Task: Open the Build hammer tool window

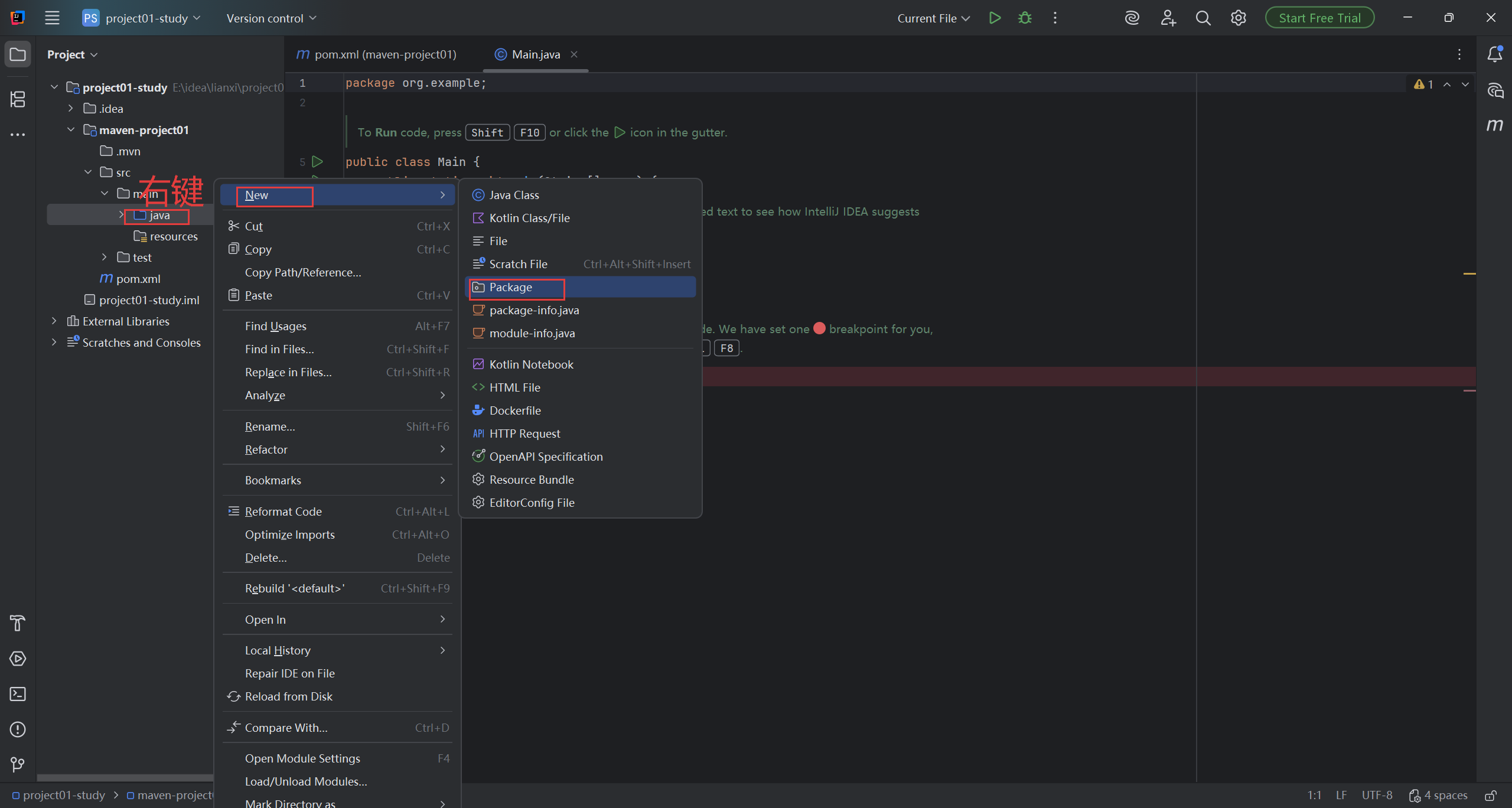Action: click(x=18, y=623)
